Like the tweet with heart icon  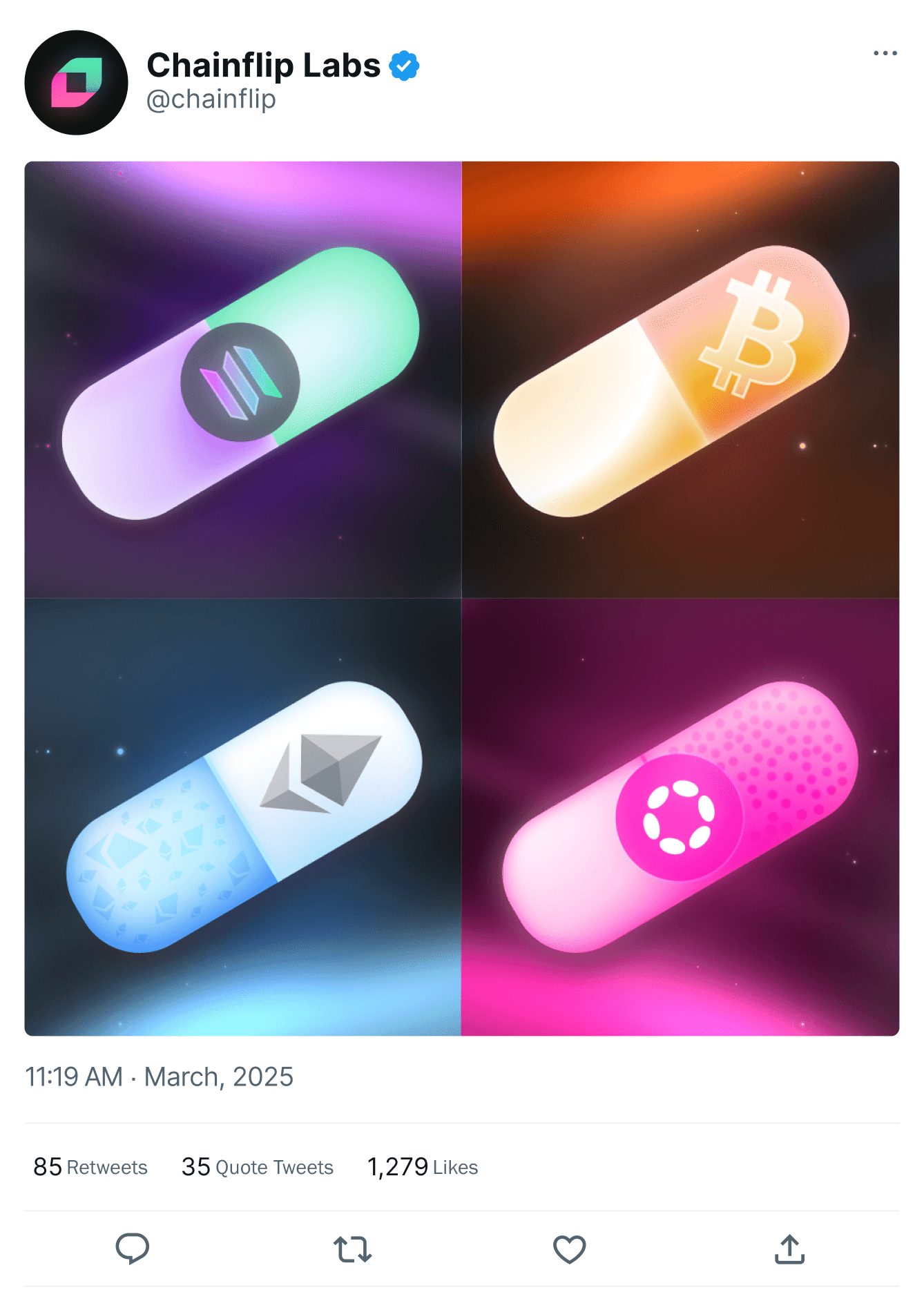[x=570, y=1249]
